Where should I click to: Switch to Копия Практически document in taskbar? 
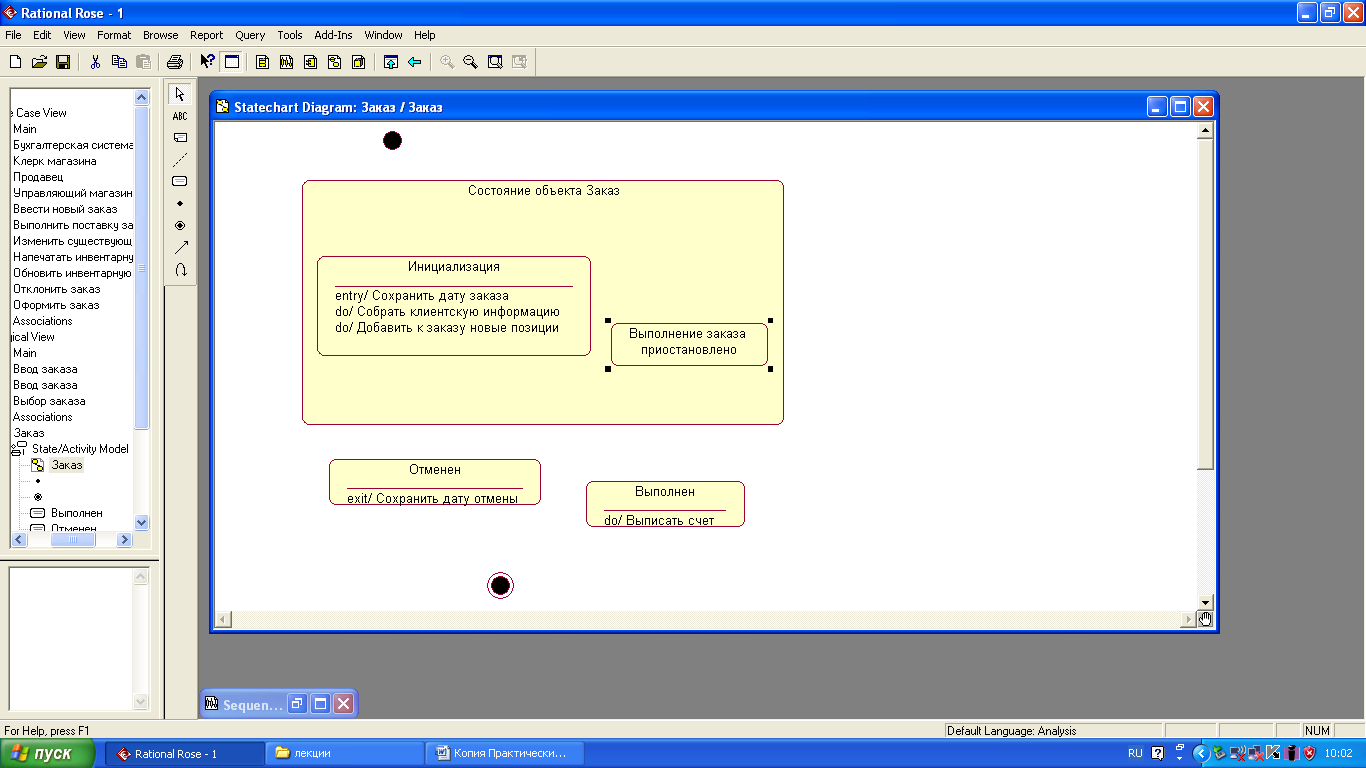click(505, 754)
